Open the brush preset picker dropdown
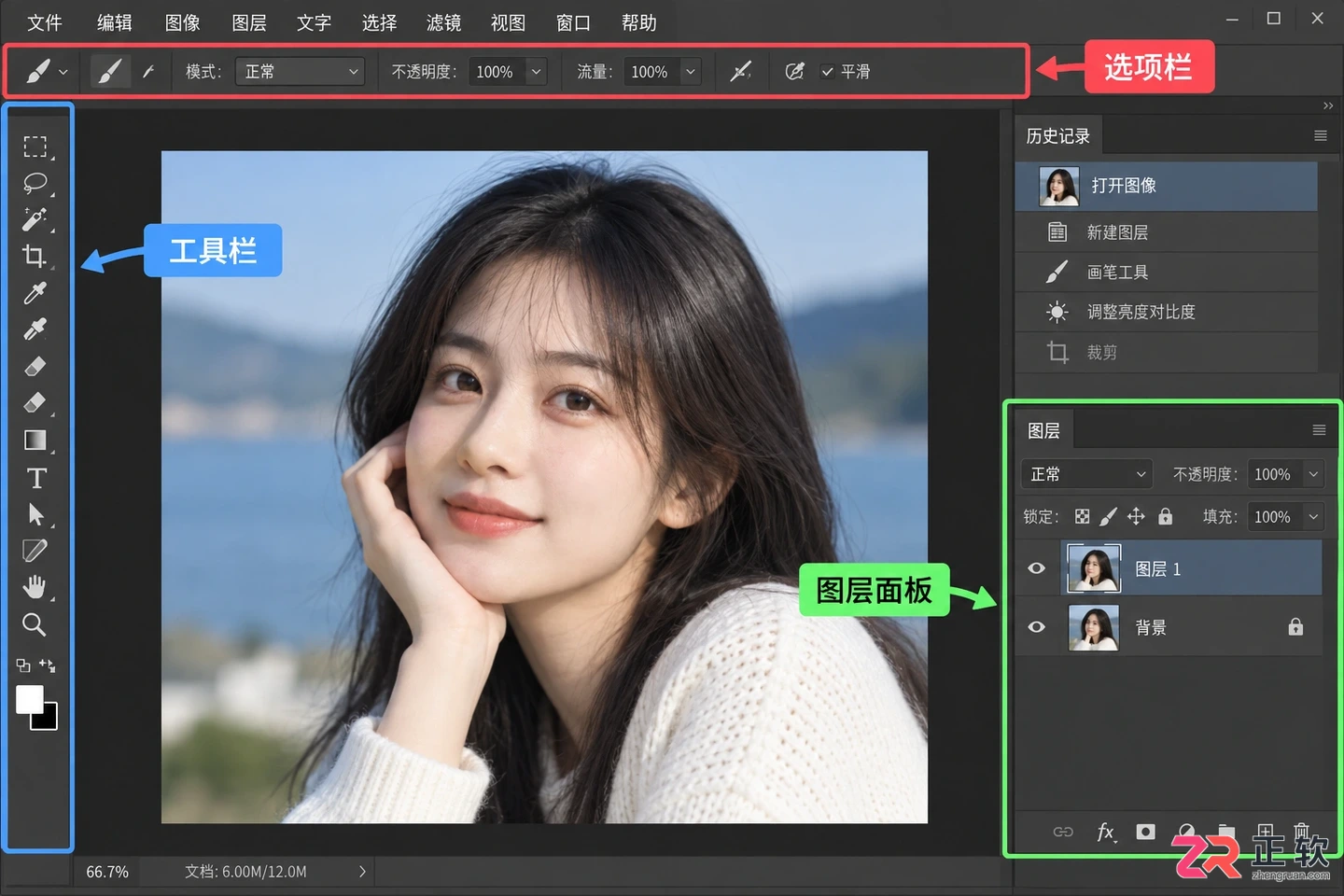The image size is (1344, 896). click(x=63, y=72)
